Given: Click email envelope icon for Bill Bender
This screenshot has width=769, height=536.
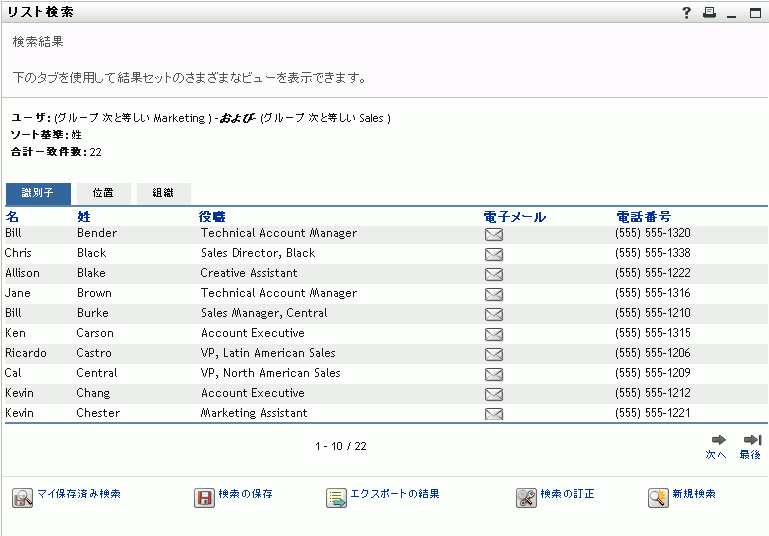Looking at the screenshot, I should tap(494, 234).
